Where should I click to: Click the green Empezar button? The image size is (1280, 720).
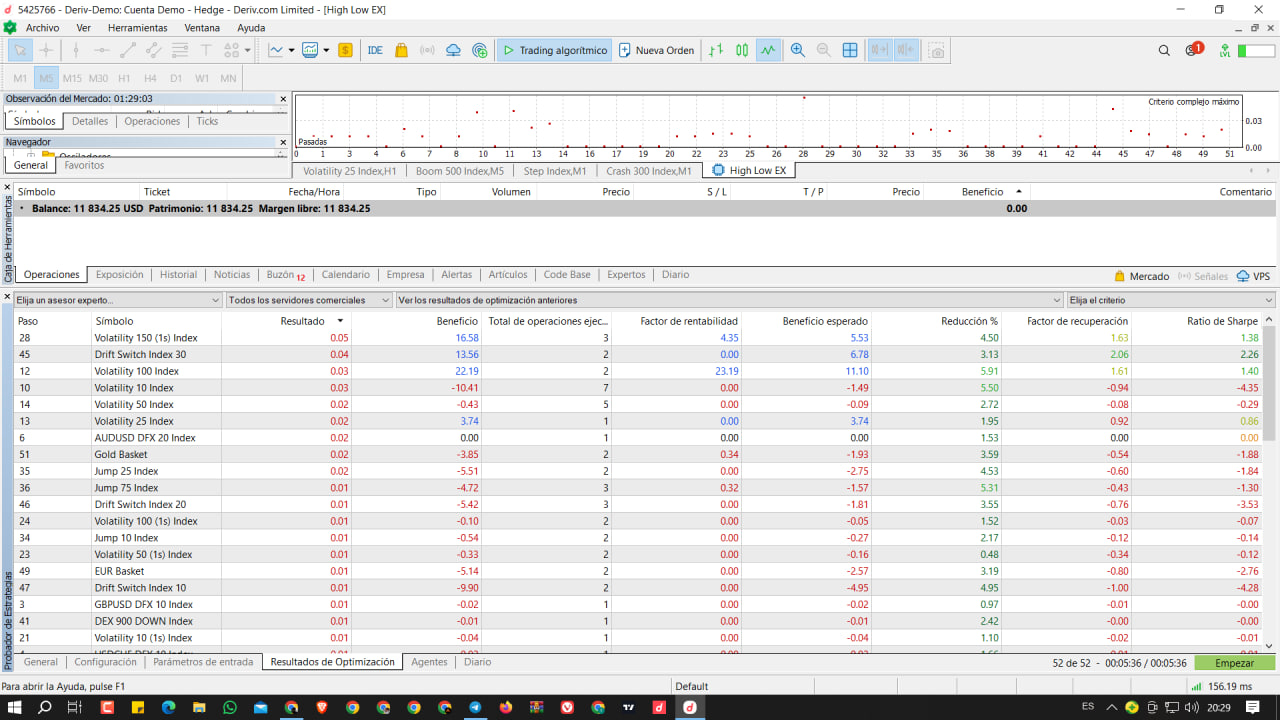coord(1235,663)
